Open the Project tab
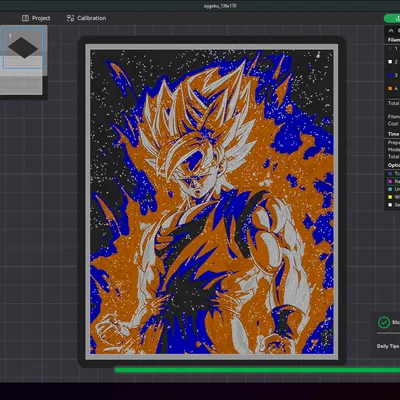The image size is (400, 400). 36,18
